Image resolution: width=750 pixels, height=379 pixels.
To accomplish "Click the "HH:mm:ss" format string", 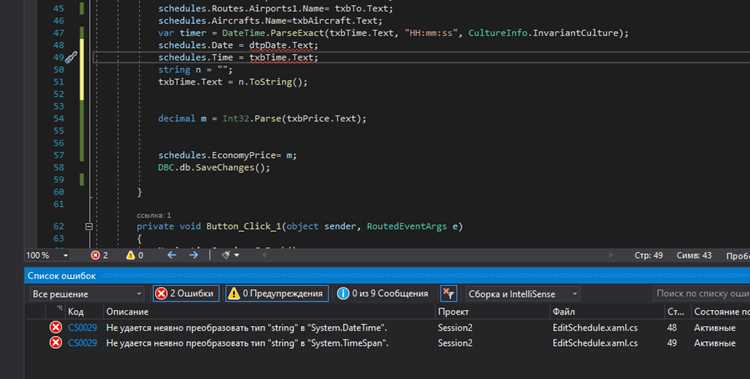I will tap(431, 33).
